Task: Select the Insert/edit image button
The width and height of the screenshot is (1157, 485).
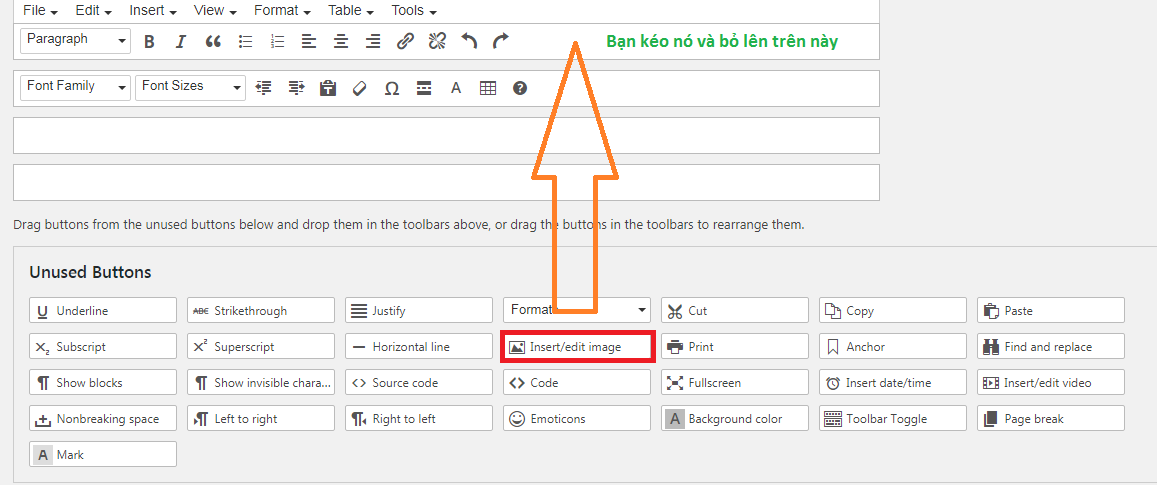Action: (577, 347)
